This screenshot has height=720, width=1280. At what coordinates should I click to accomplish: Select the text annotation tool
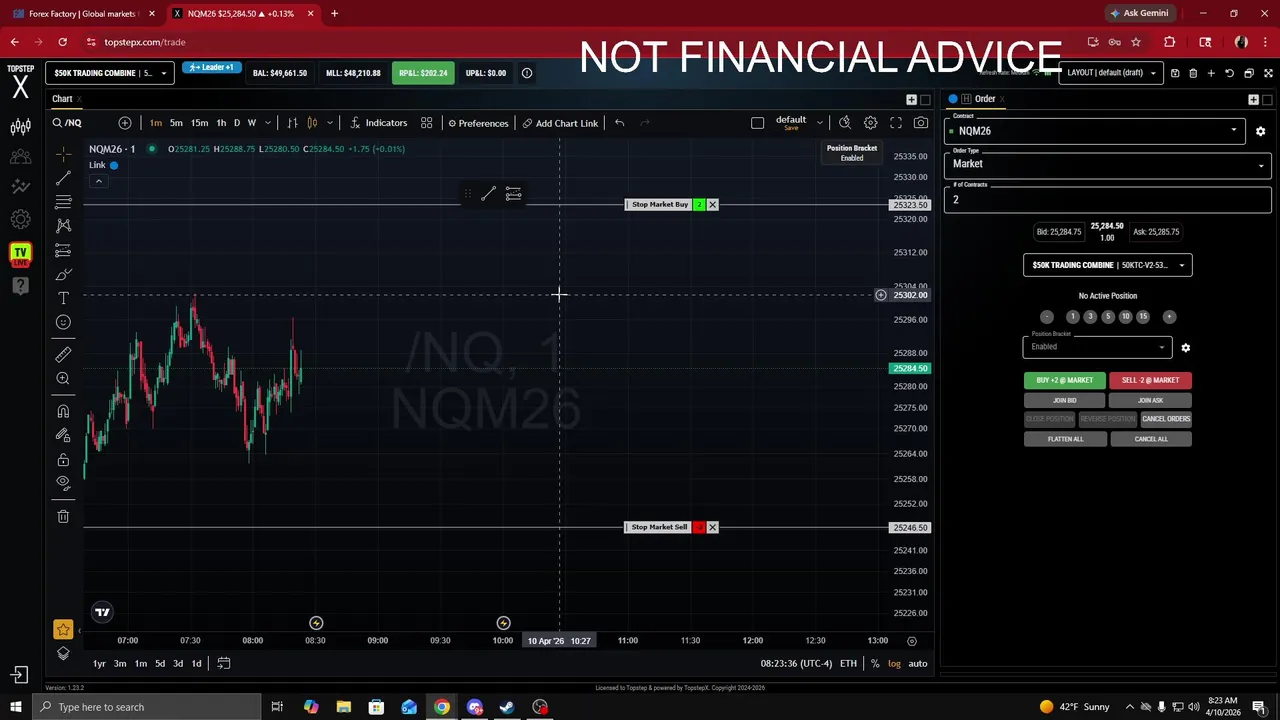(x=63, y=298)
